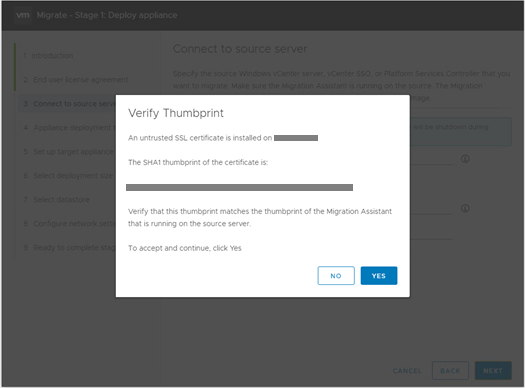Select step 2 End user license agreement

76,80
